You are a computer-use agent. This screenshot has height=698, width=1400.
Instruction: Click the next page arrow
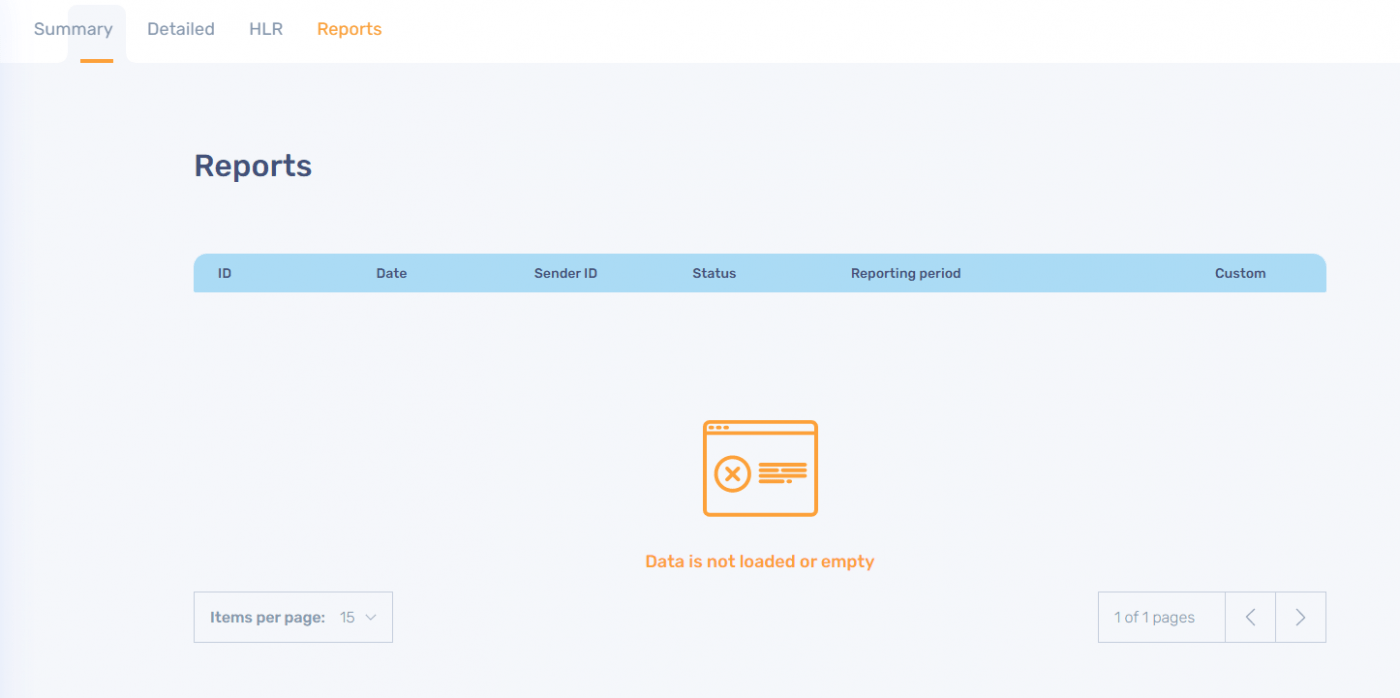pyautogui.click(x=1300, y=617)
